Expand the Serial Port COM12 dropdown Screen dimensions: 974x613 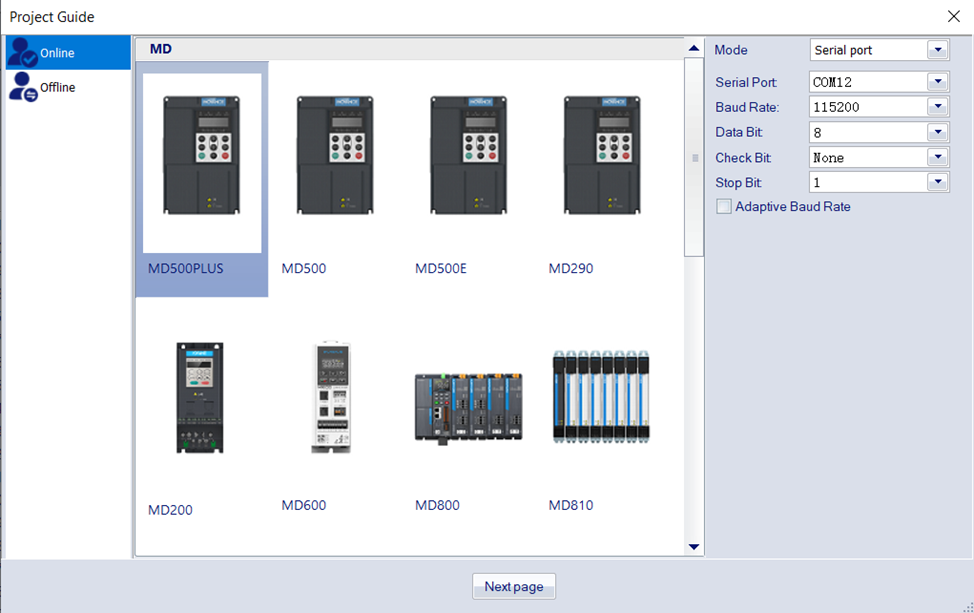pos(937,82)
